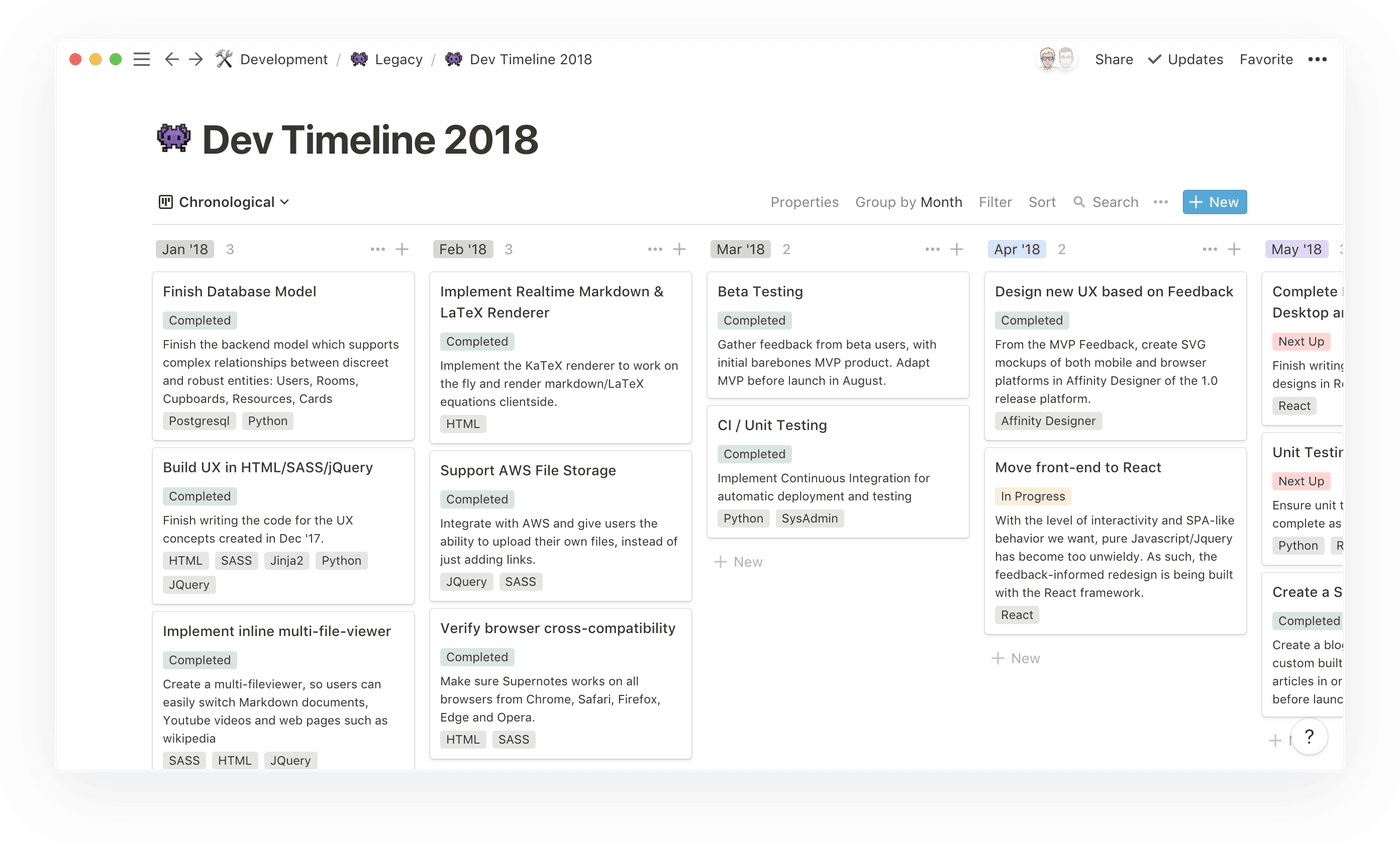Click the user avatars next to Share
The height and width of the screenshot is (843, 1400).
point(1056,59)
